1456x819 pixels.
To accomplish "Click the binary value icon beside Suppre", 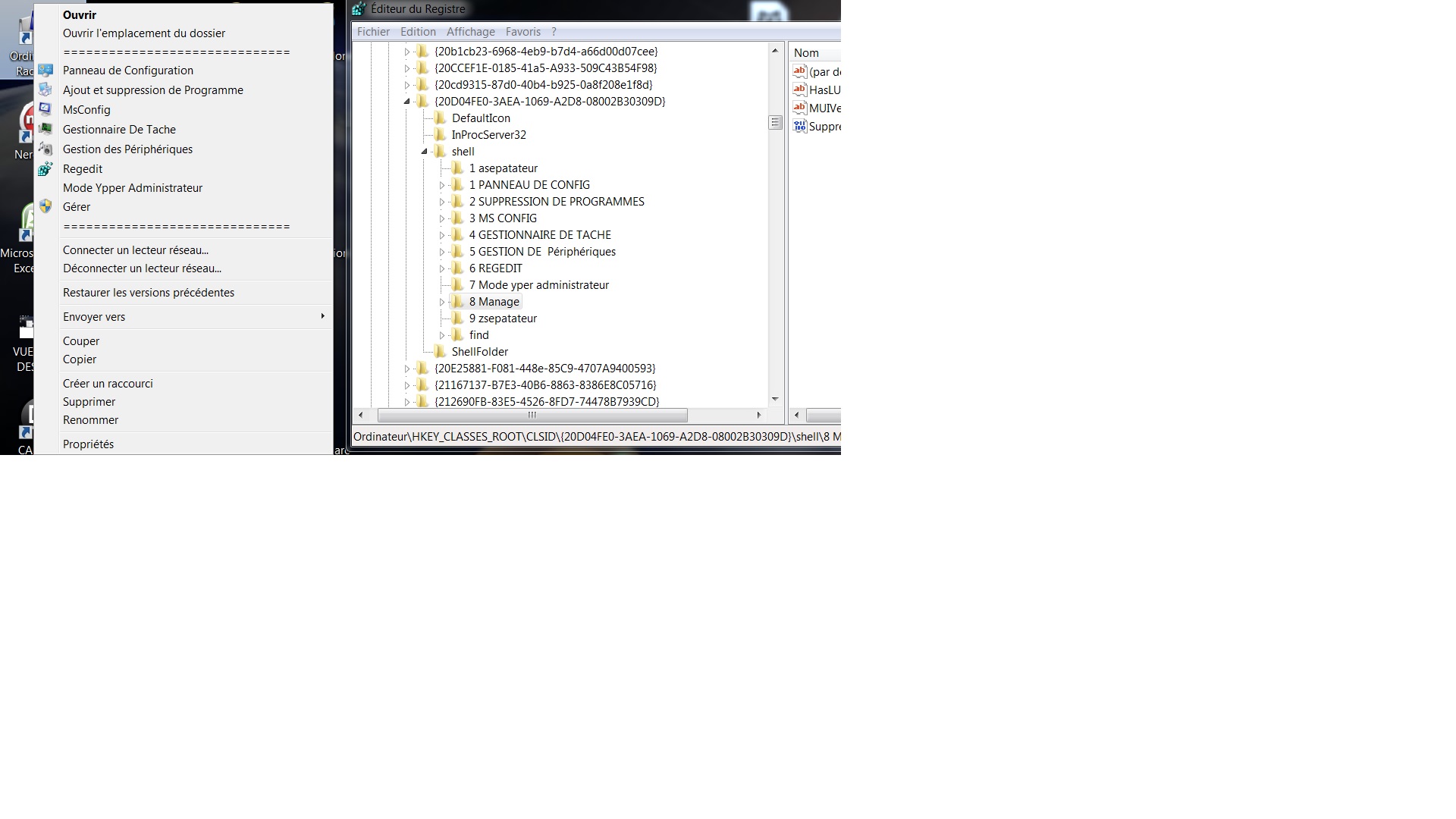I will pyautogui.click(x=799, y=126).
